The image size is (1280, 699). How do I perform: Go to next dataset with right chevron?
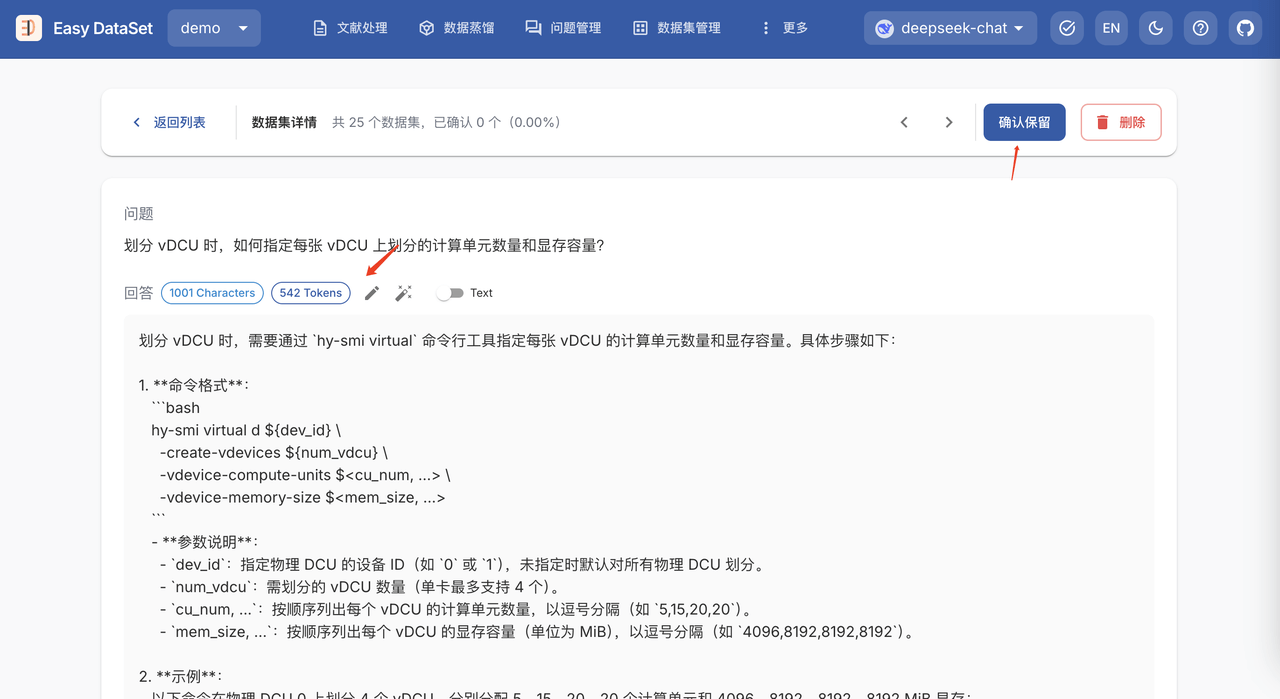[x=949, y=122]
